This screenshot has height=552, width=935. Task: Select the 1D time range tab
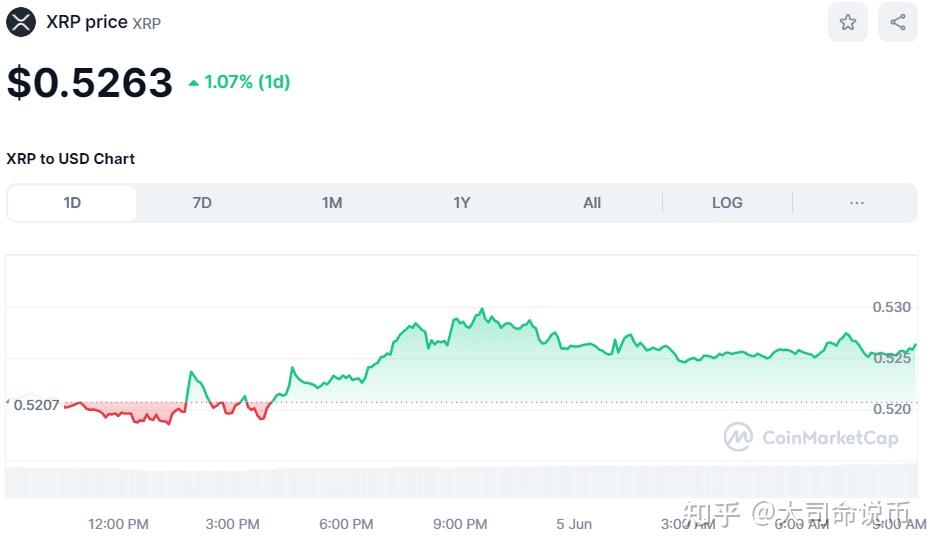click(72, 203)
